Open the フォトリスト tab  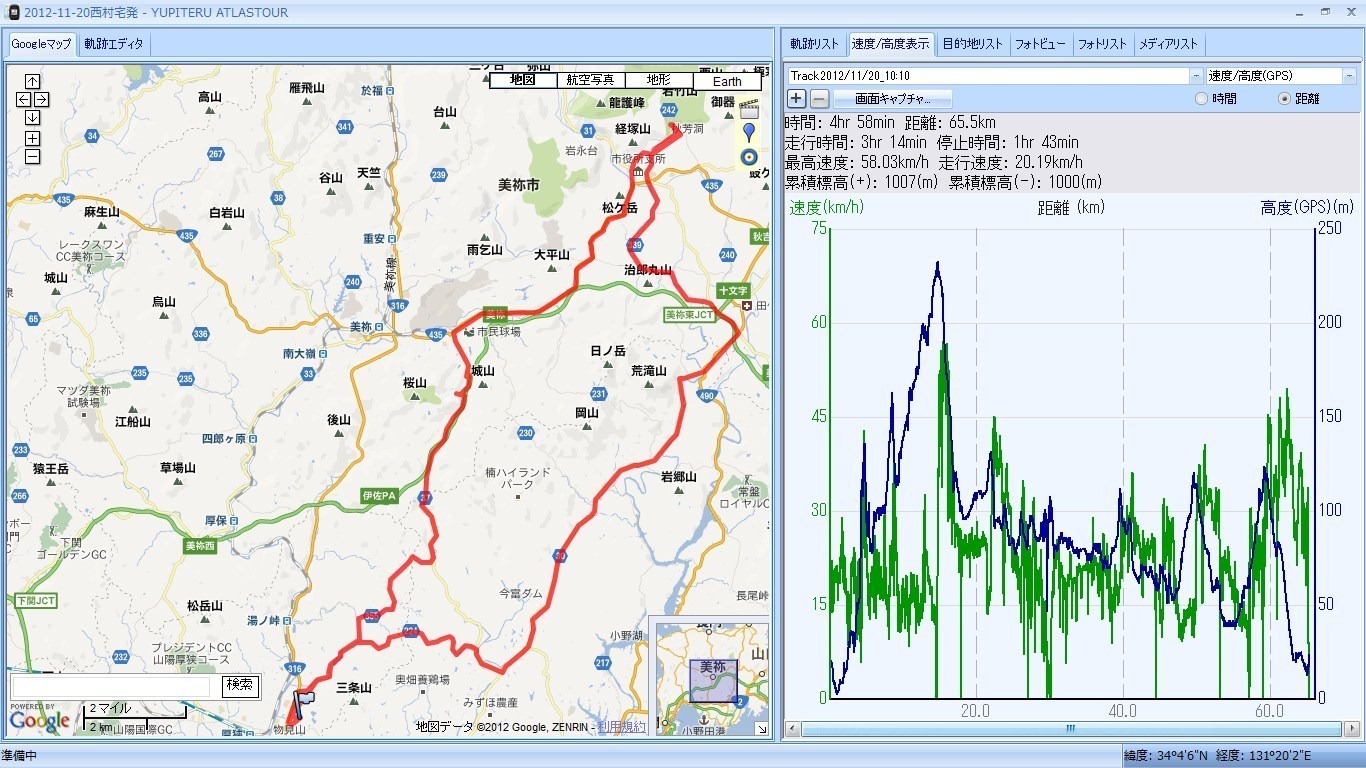(1102, 44)
